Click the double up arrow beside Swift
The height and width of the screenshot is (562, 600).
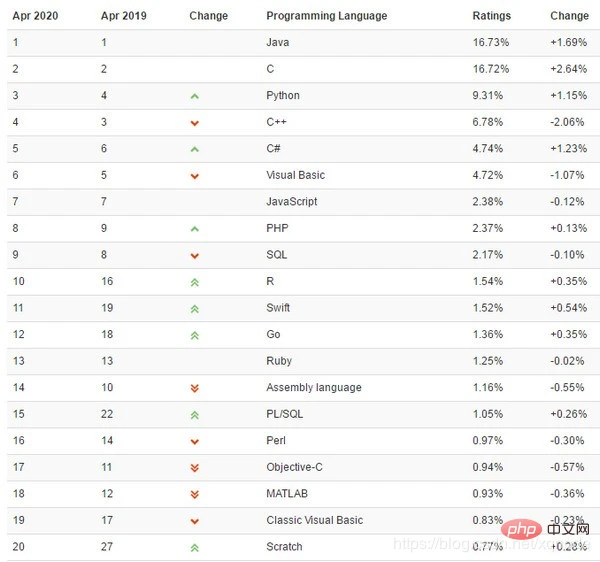click(195, 308)
